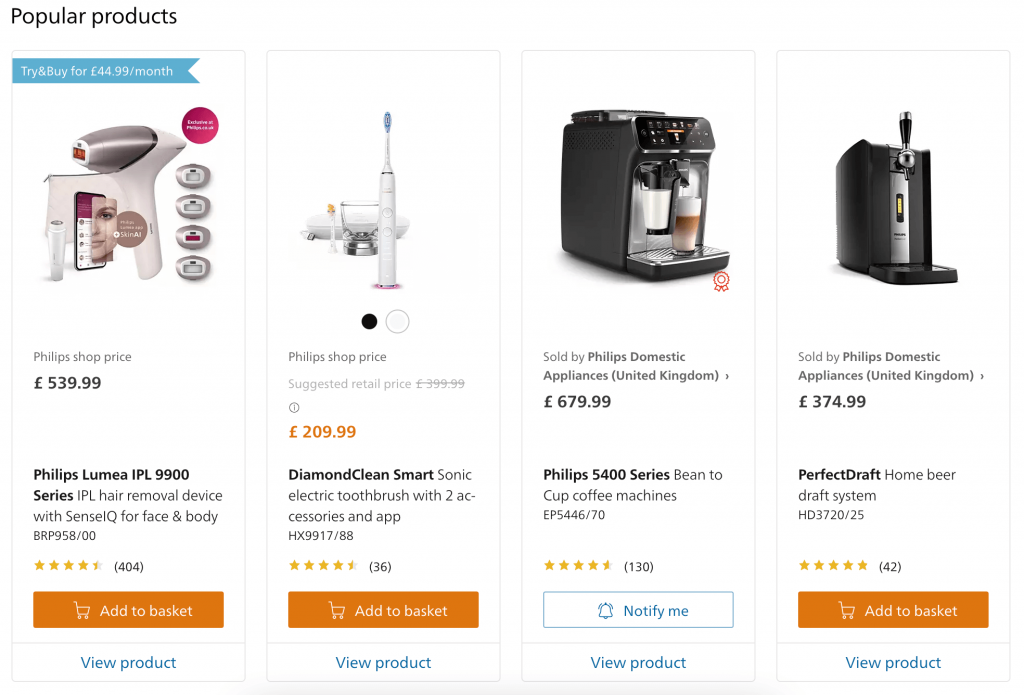Add Lumea IPL 9900 to basket
Screen dimensions: 1024x695
[128, 610]
